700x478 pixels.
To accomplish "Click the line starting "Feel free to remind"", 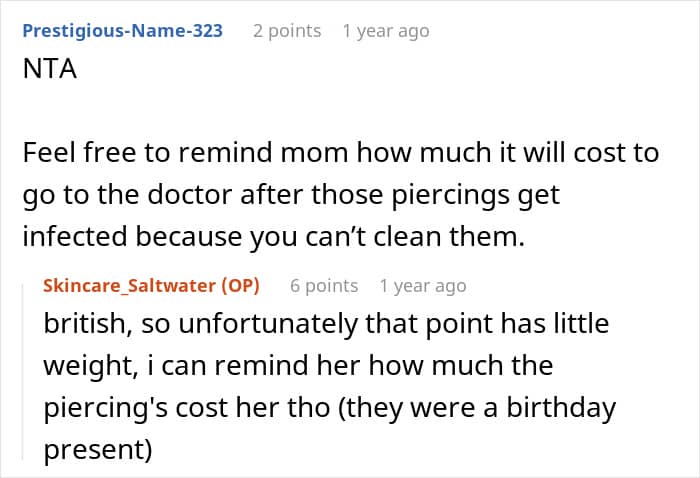I will [340, 152].
